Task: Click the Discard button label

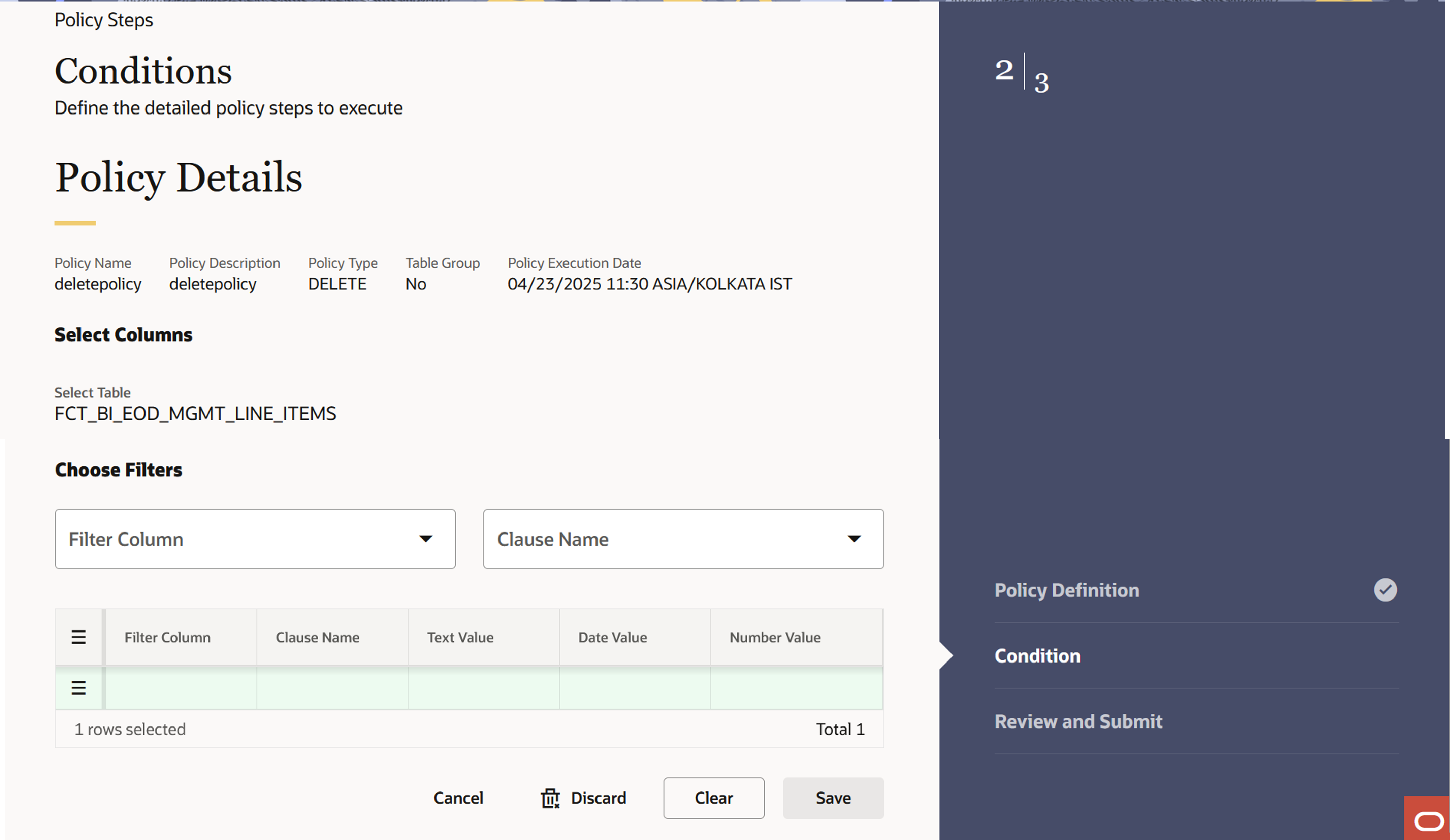Action: [598, 798]
